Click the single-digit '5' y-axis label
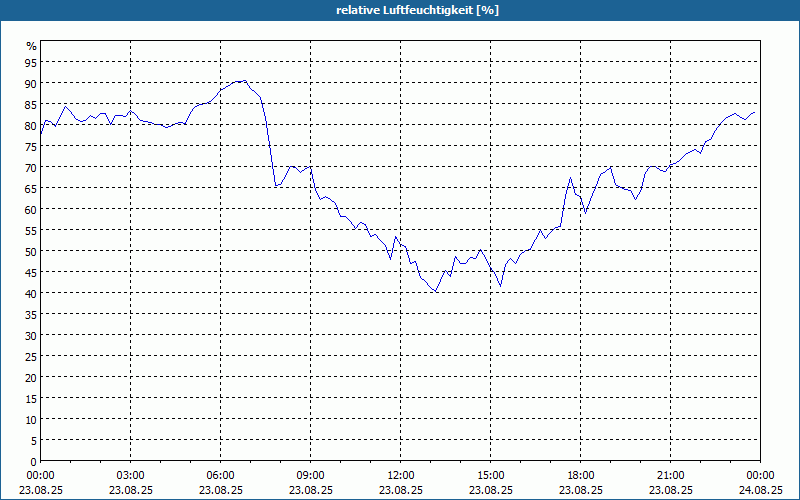This screenshot has height=500, width=800. (x=34, y=441)
